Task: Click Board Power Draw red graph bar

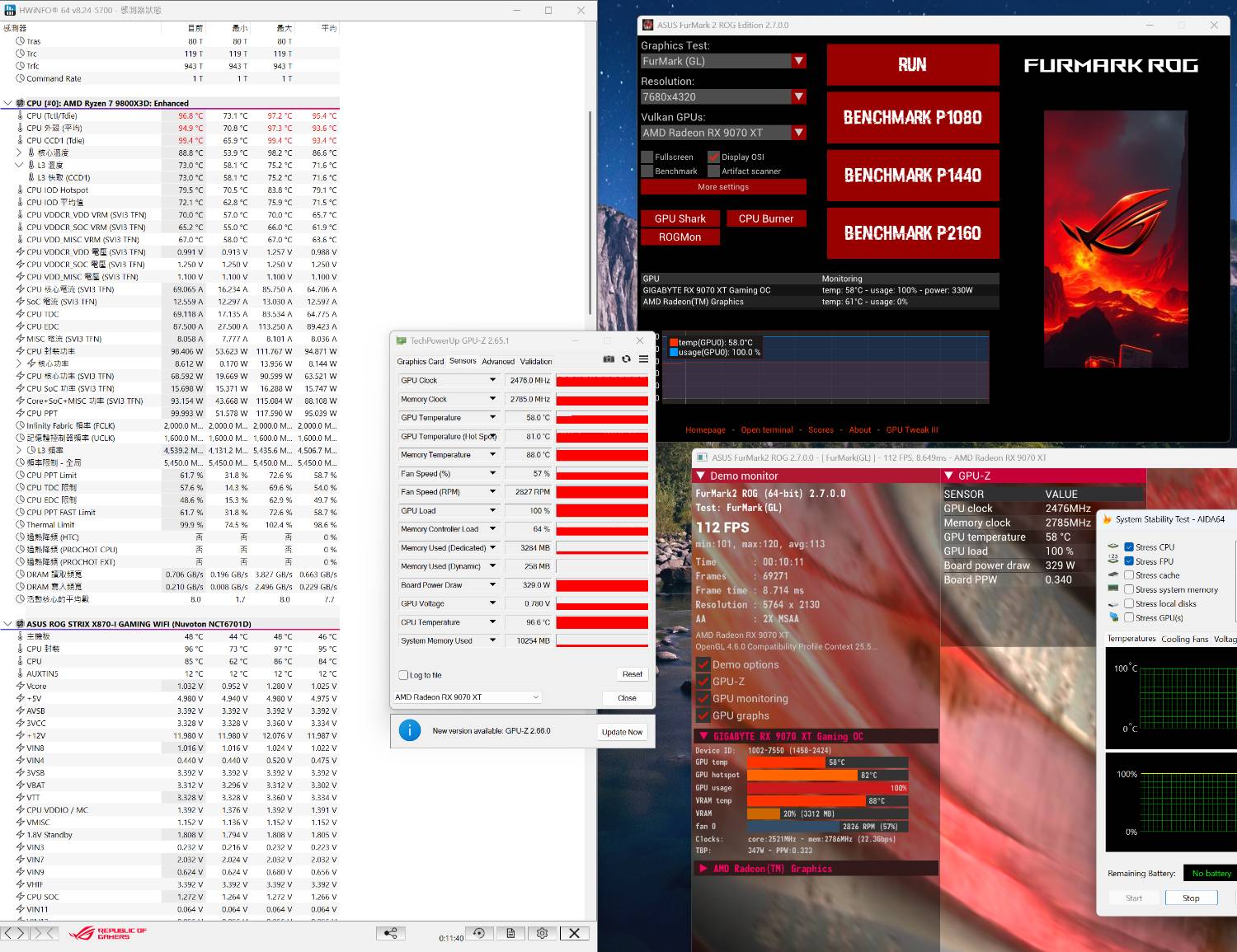Action: point(602,584)
